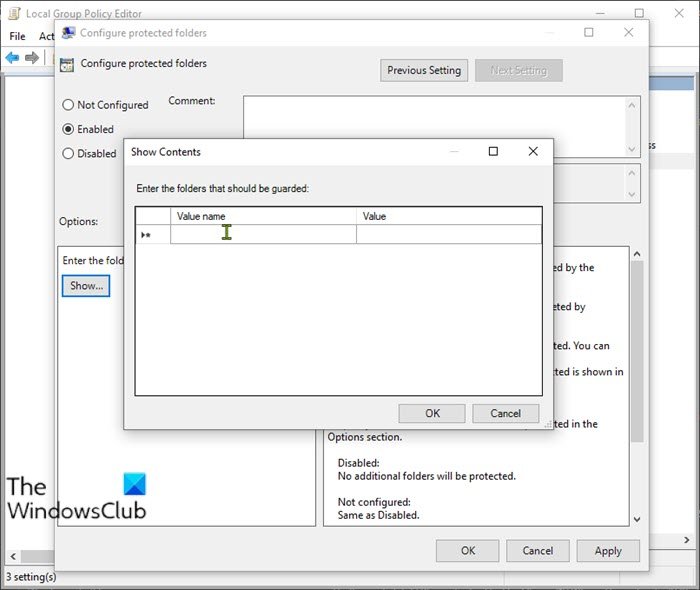Click the back arrow in Group Policy Editor toolbar
This screenshot has height=590, width=700.
(x=12, y=58)
